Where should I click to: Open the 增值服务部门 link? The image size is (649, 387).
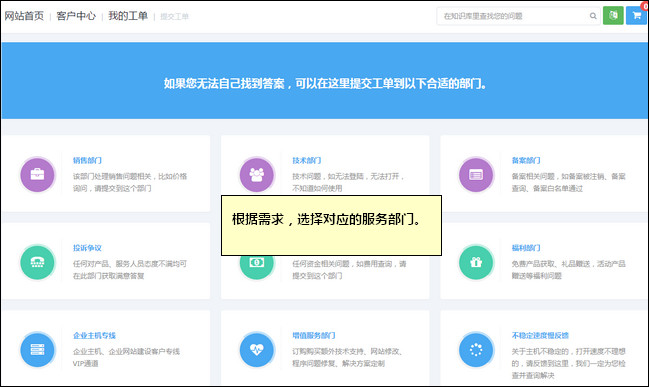[314, 336]
